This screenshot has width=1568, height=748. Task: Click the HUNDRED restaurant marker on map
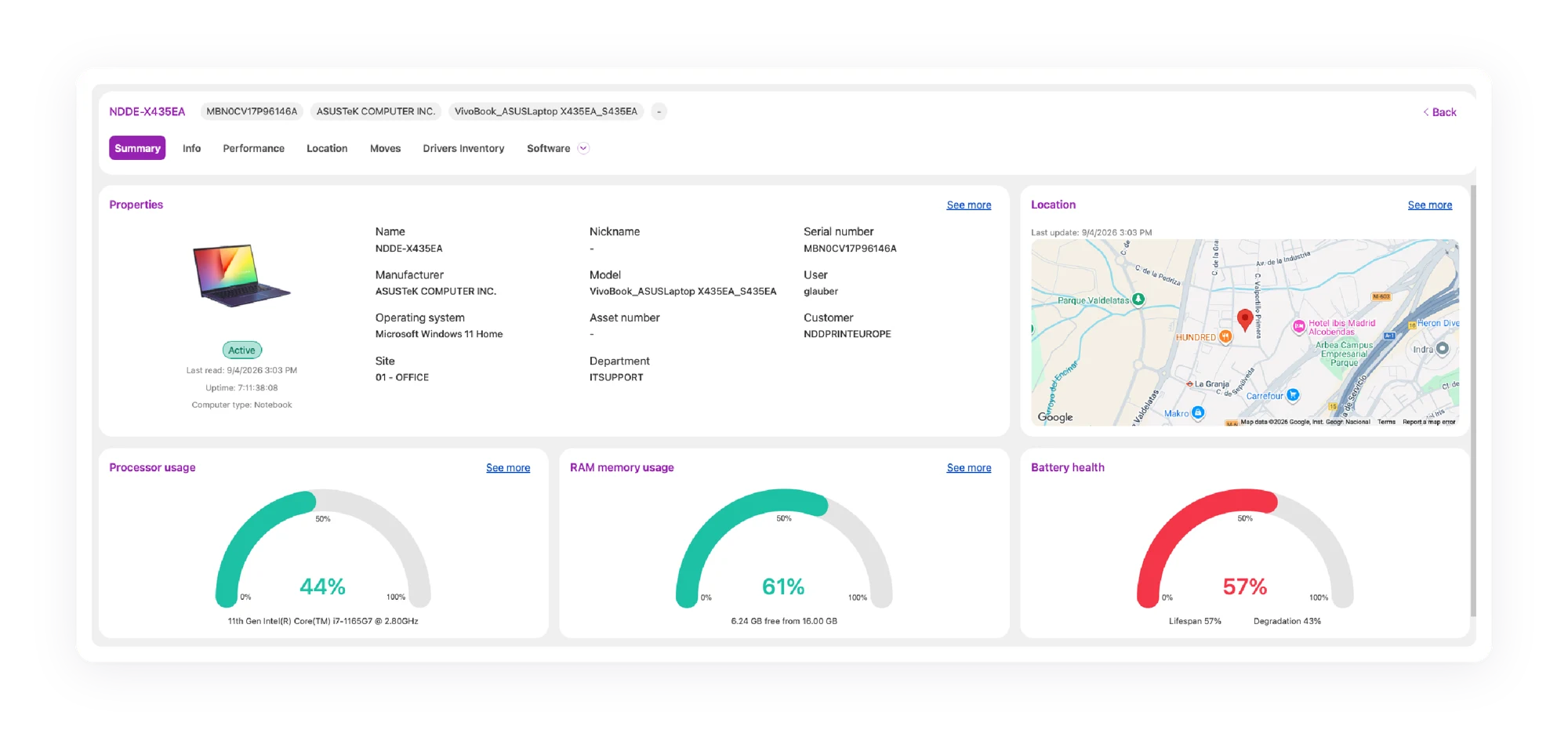coord(1225,336)
